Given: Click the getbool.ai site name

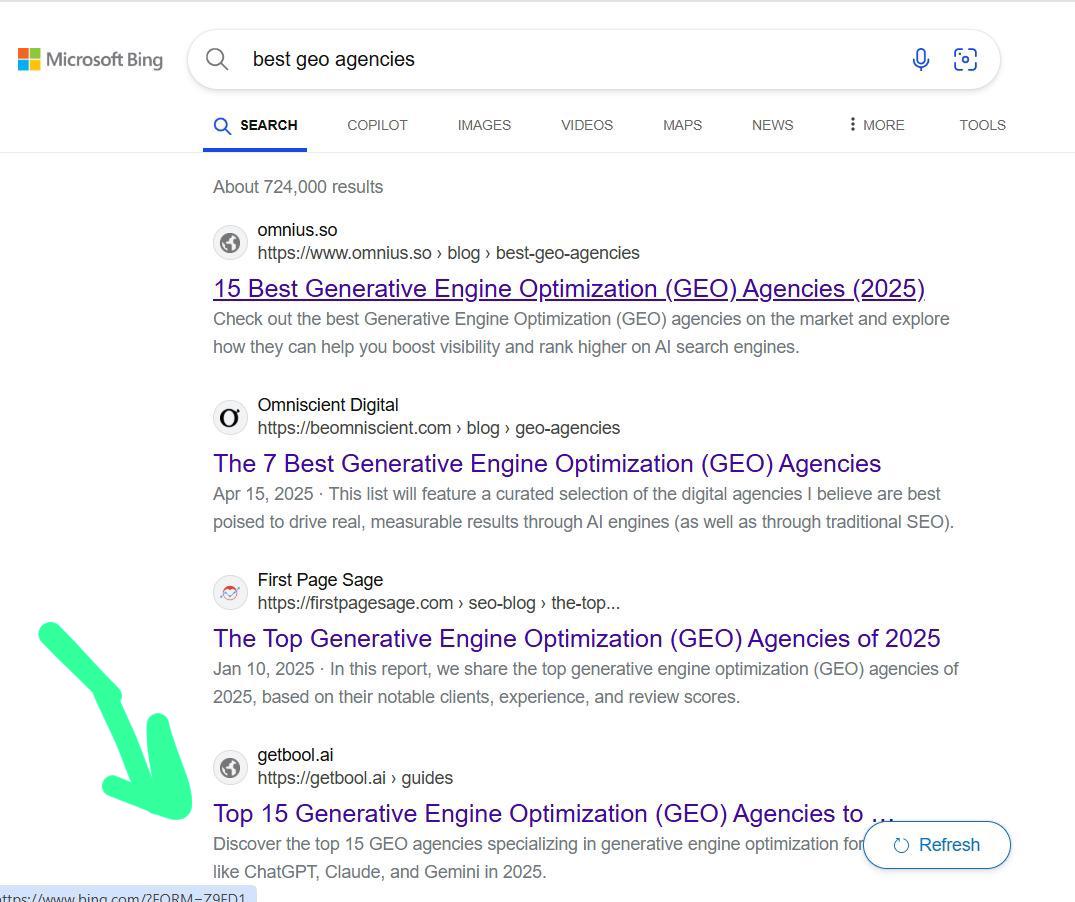Looking at the screenshot, I should (295, 755).
